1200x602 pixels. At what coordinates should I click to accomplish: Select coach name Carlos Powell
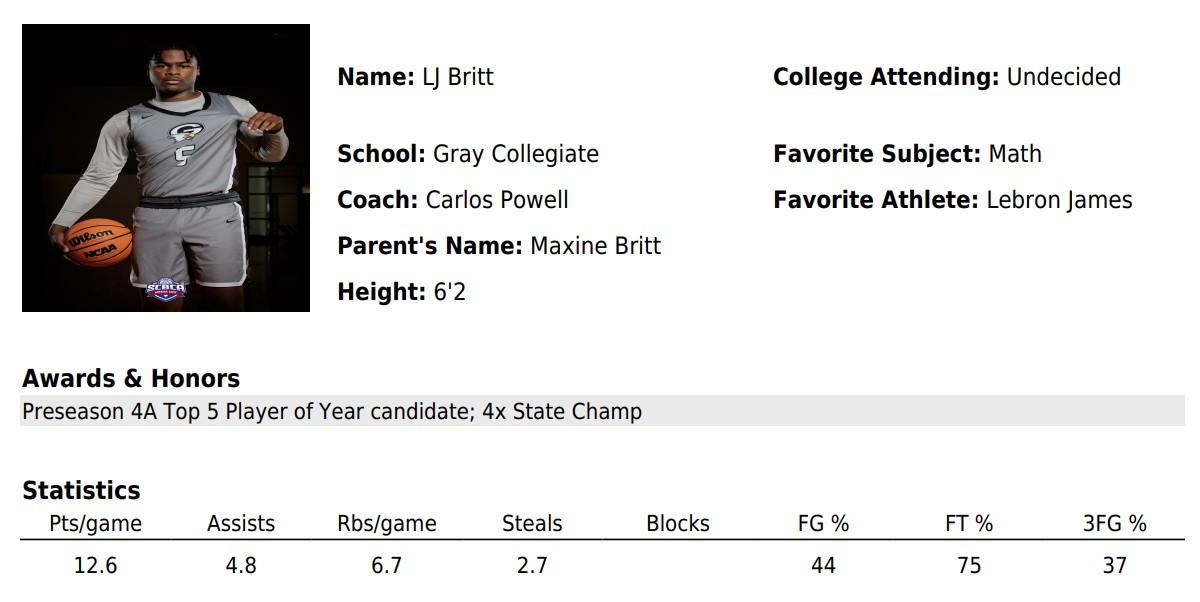point(497,200)
